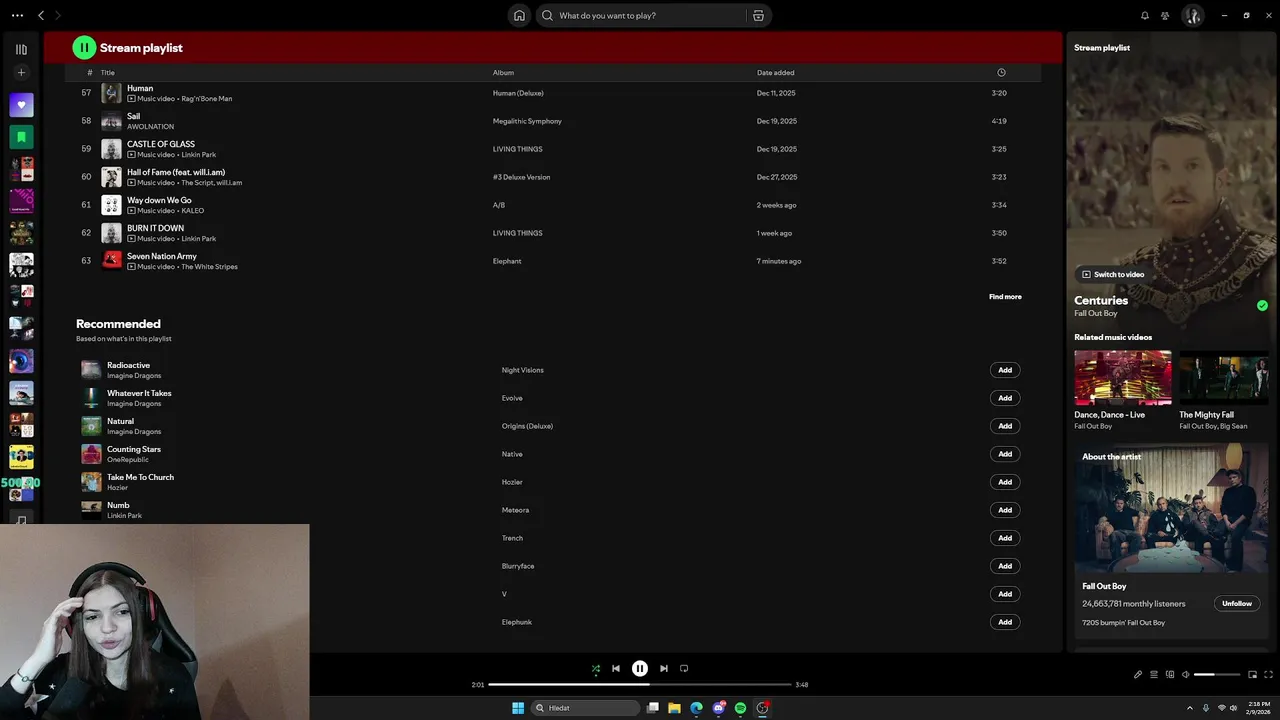The image size is (1280, 720).
Task: Create a new playlist with plus icon
Action: [x=21, y=73]
